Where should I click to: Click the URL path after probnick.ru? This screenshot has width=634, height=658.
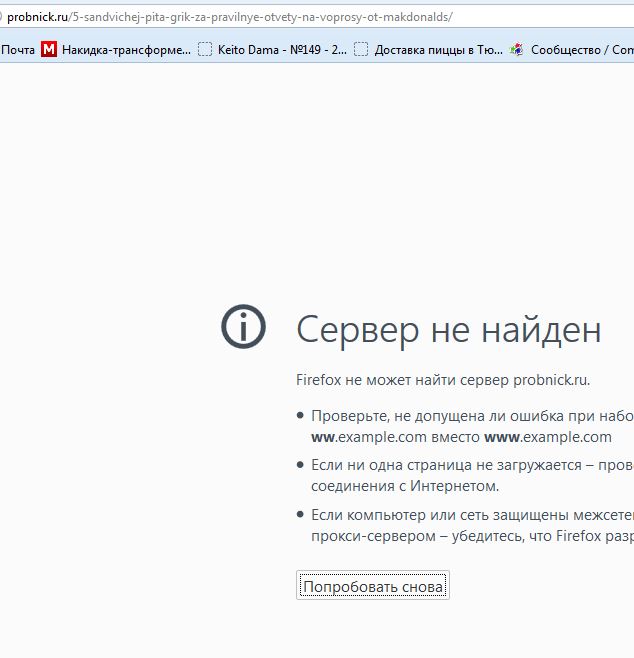(260, 17)
